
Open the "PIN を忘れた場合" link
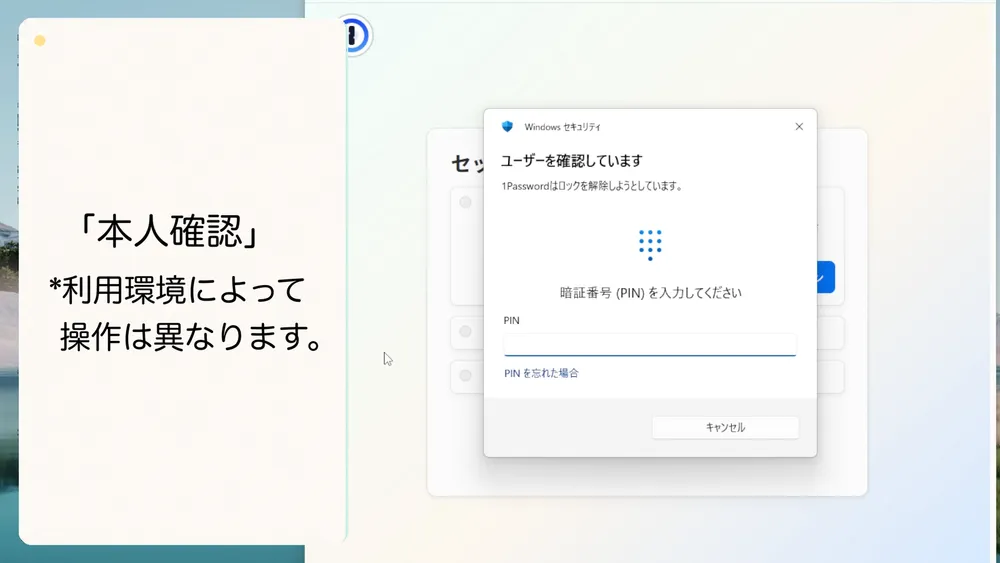541,373
